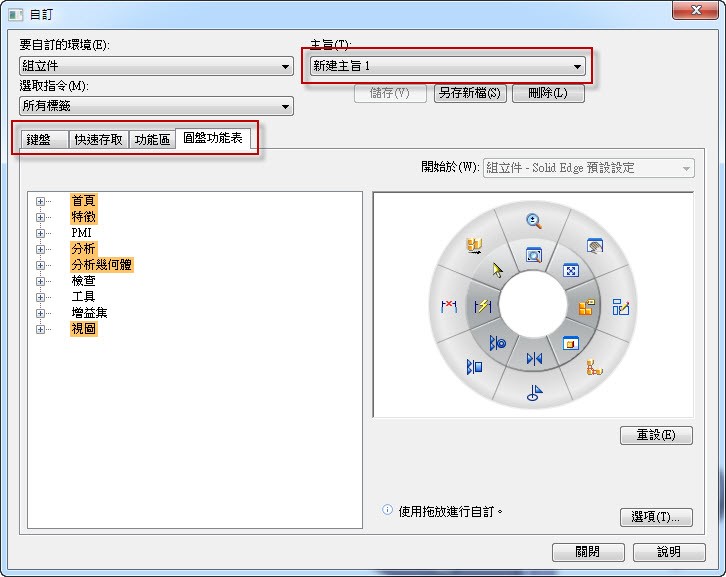Click the 刪除(L) button
The image size is (726, 577).
[548, 93]
